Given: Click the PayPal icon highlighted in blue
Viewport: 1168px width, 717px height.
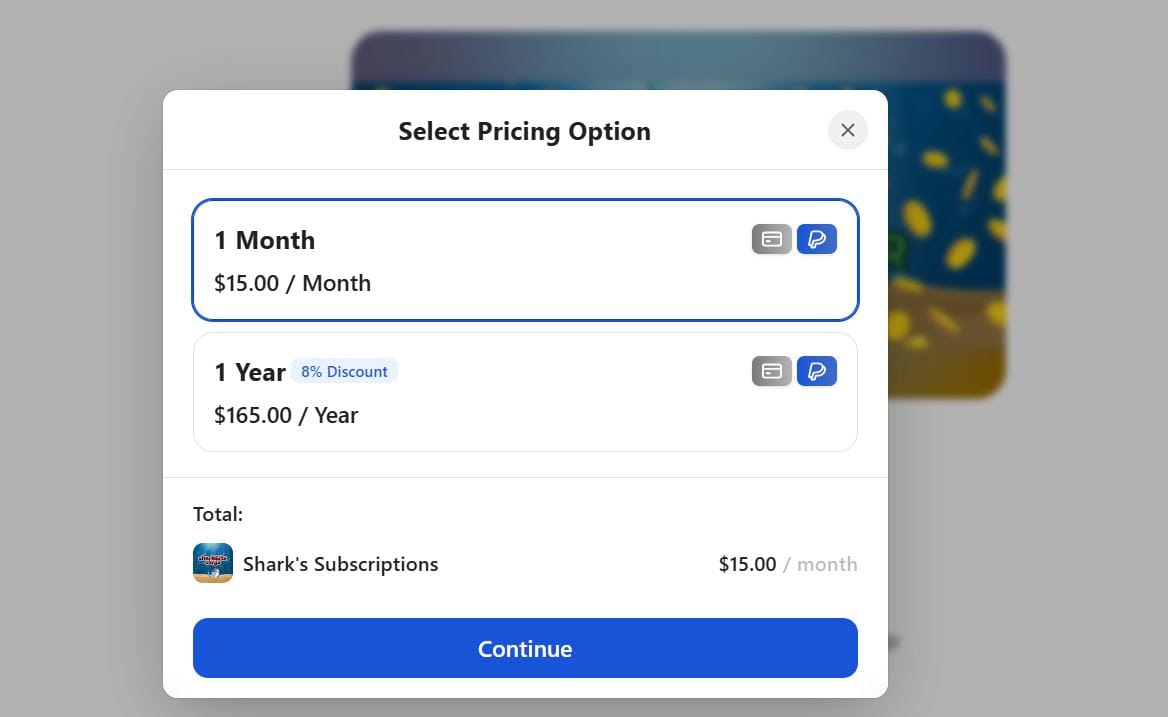Looking at the screenshot, I should tap(817, 239).
